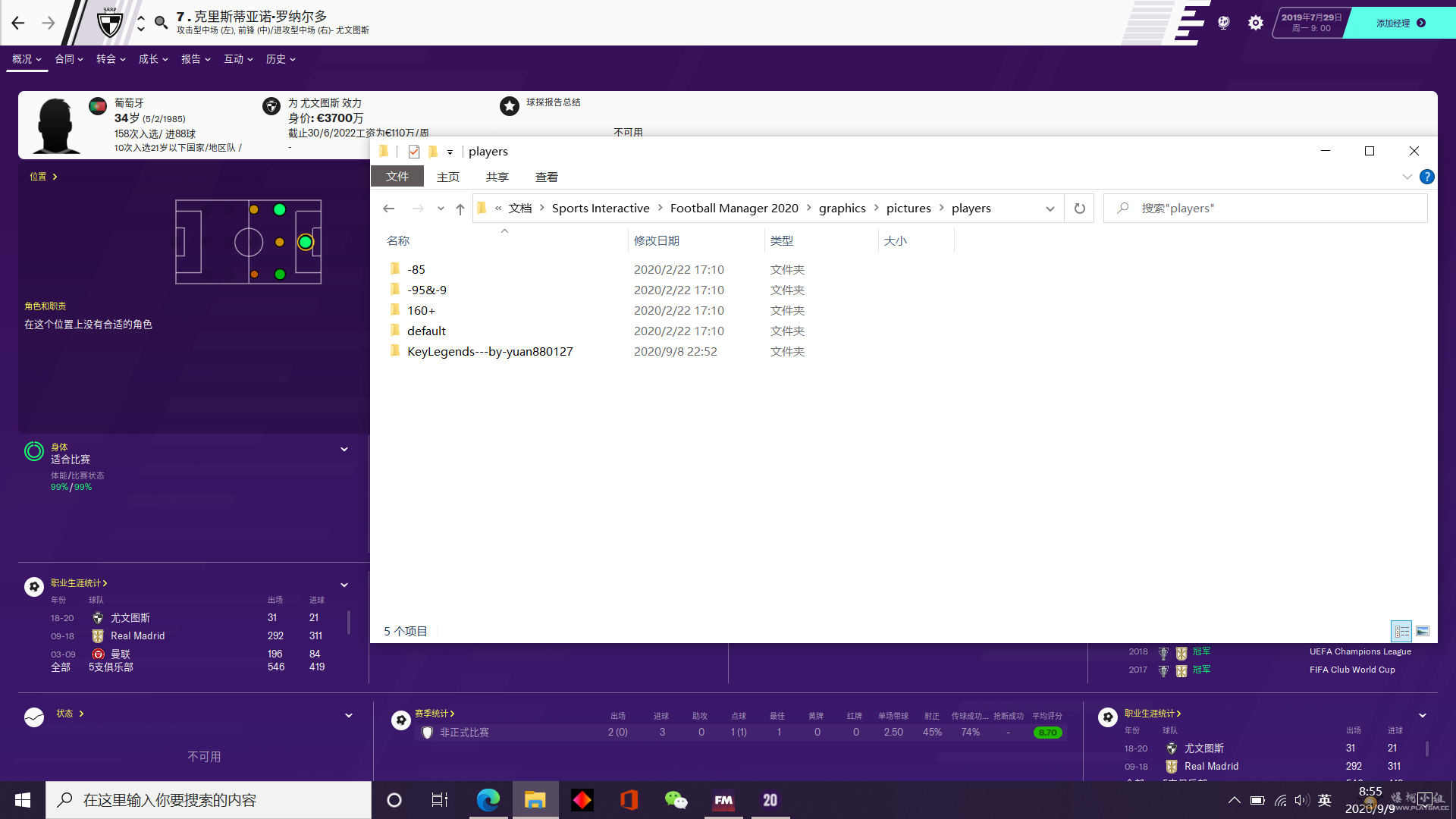Select the 160+ folder
The height and width of the screenshot is (819, 1456).
pyautogui.click(x=421, y=311)
